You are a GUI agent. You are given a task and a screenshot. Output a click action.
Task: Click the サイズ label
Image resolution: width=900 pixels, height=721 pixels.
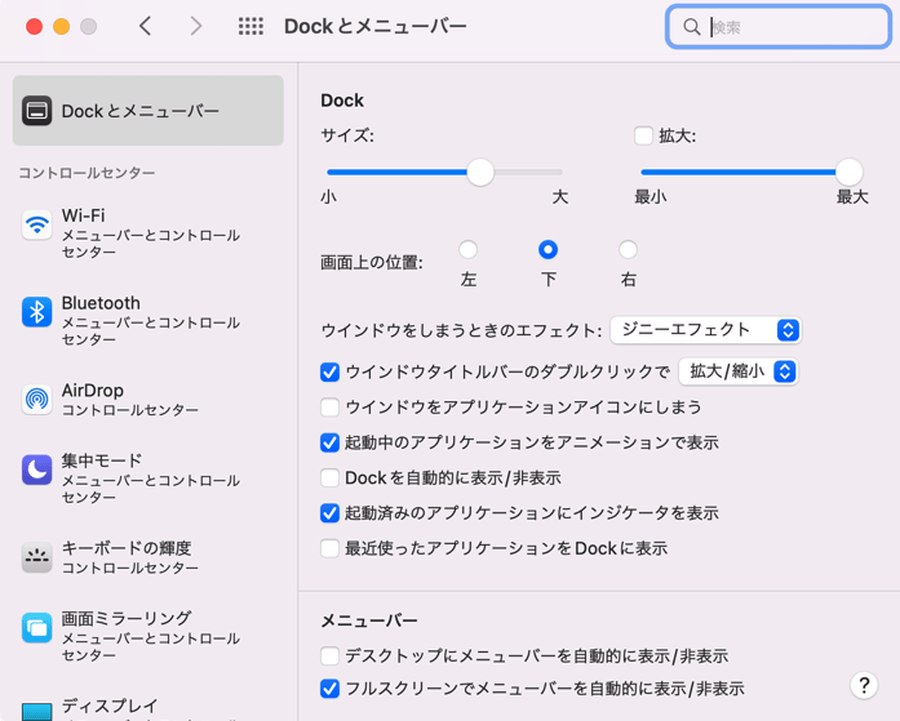[x=347, y=135]
